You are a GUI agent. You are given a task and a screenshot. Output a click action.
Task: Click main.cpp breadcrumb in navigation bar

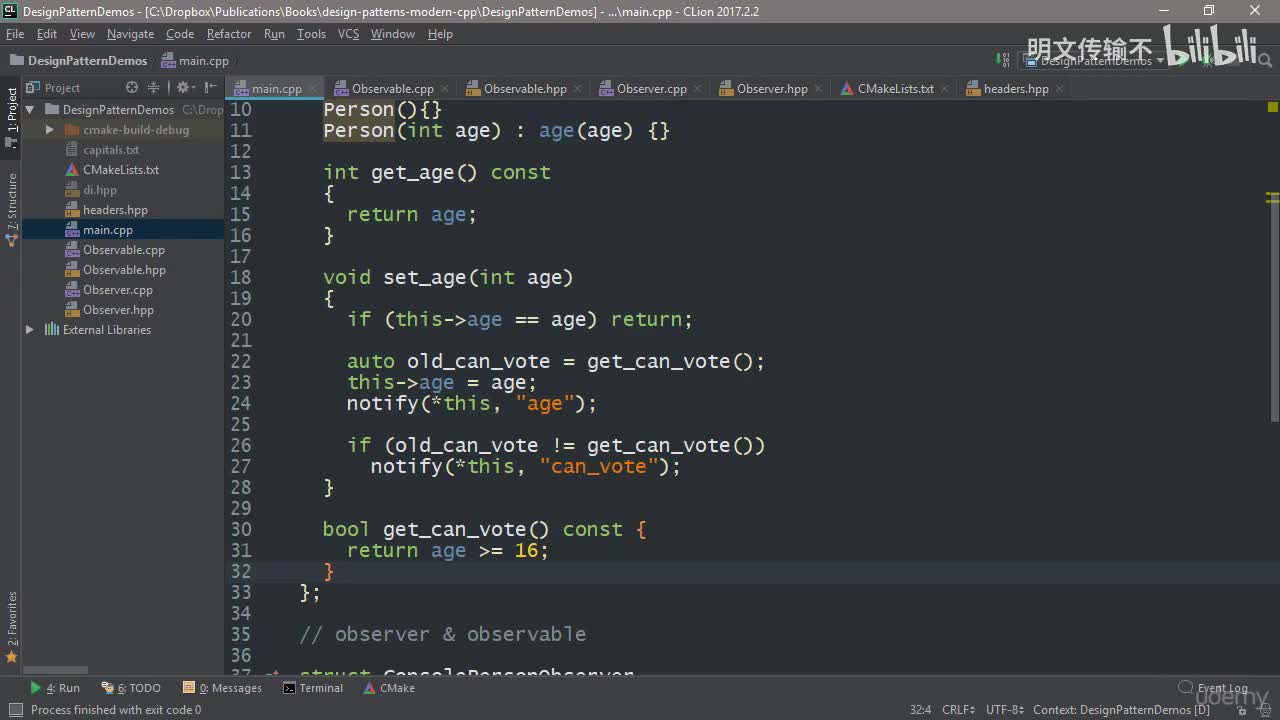(194, 61)
